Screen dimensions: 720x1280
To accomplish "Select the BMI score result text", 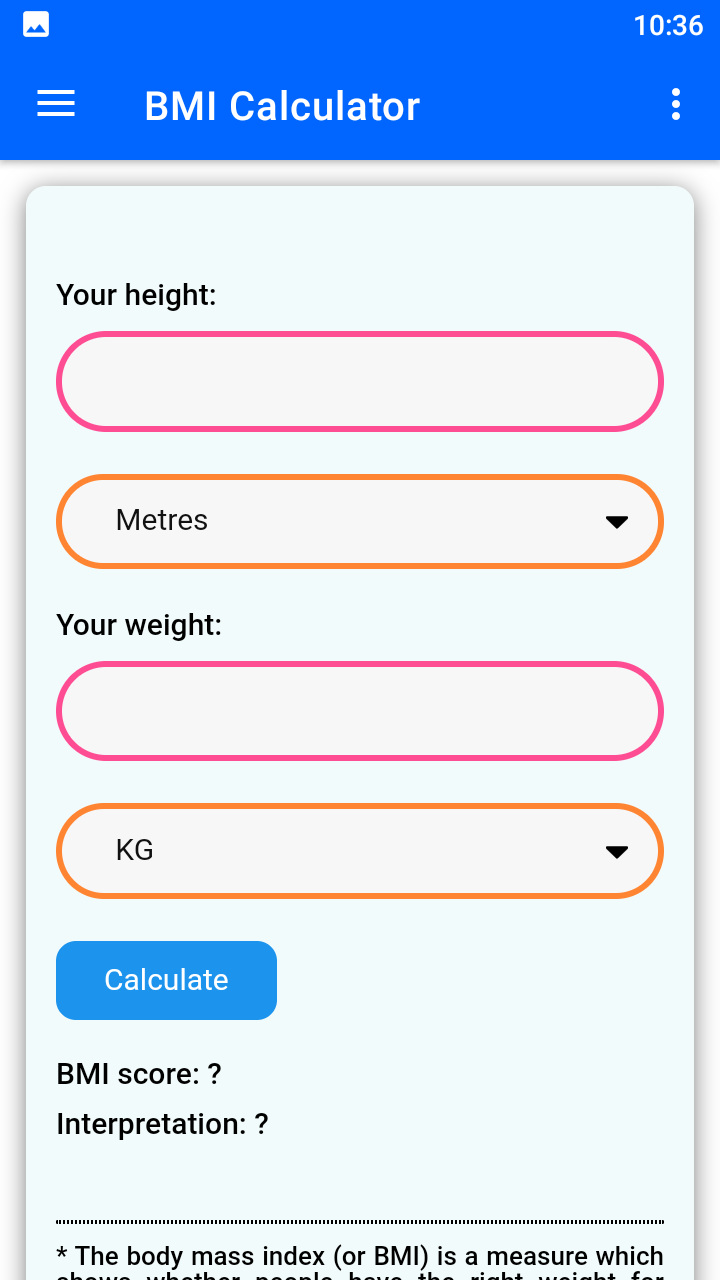I will pos(139,1073).
